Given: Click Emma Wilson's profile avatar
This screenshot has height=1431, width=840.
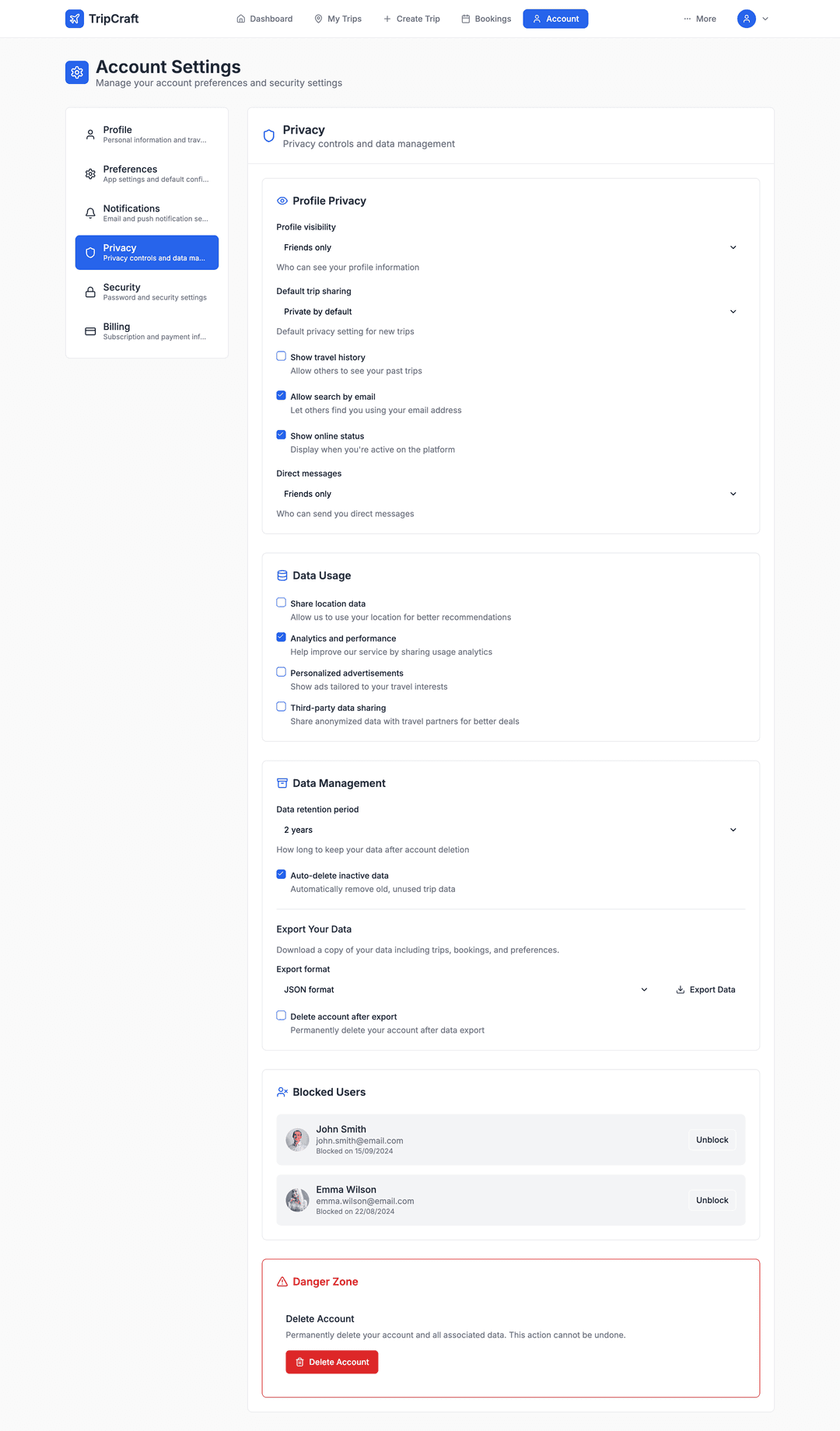Looking at the screenshot, I should click(x=297, y=1200).
